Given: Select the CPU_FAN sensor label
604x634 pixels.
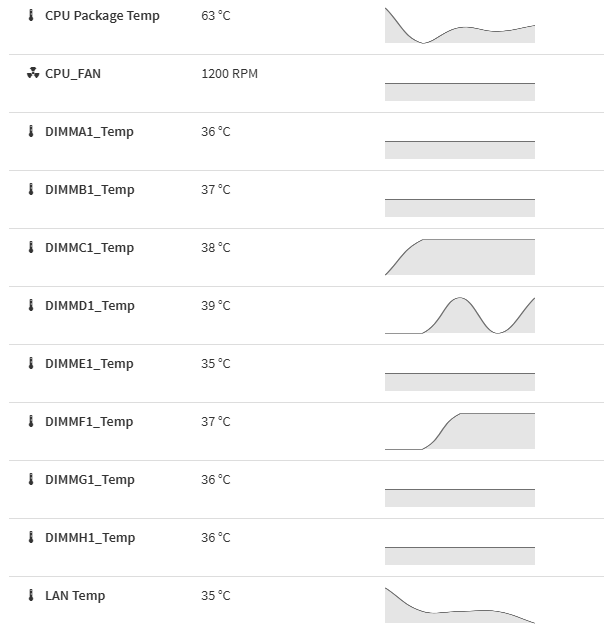Looking at the screenshot, I should pos(73,74).
